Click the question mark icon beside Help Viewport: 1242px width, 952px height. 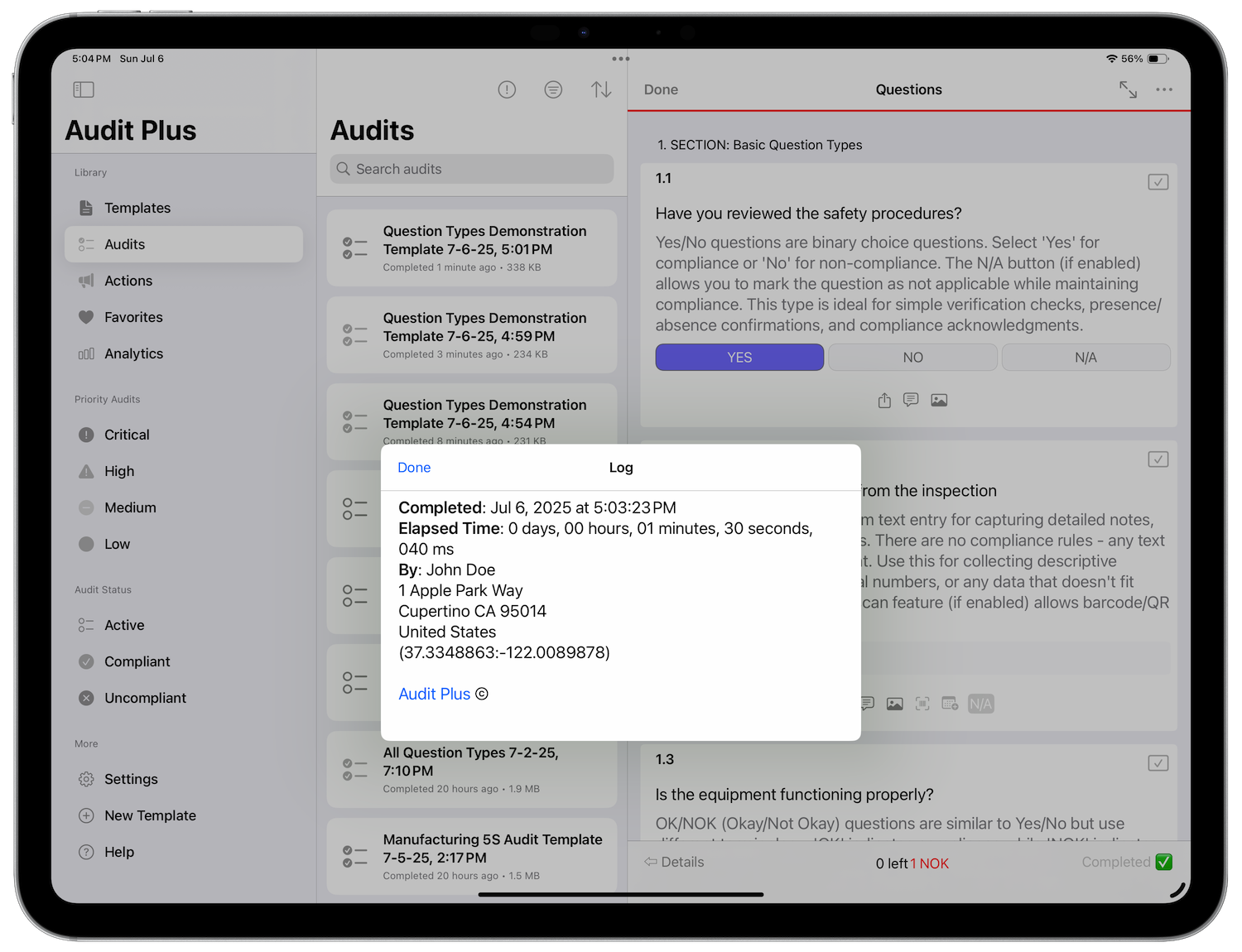(x=86, y=852)
